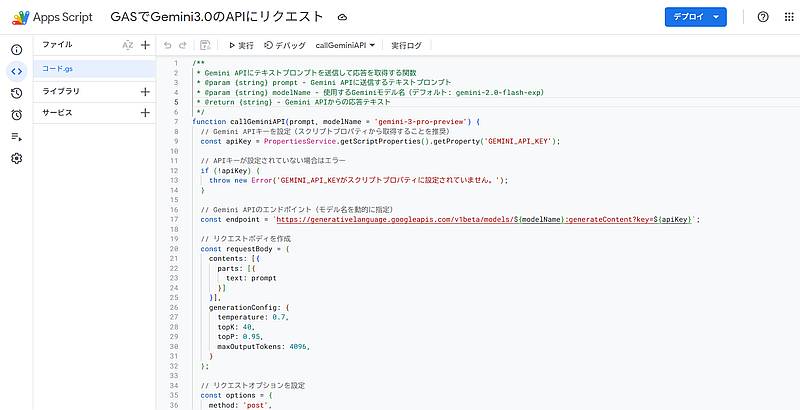Click on 'GEMINI_API_KEY' in getProperty call
Viewport: 800px width, 410px height.
[x=519, y=141]
